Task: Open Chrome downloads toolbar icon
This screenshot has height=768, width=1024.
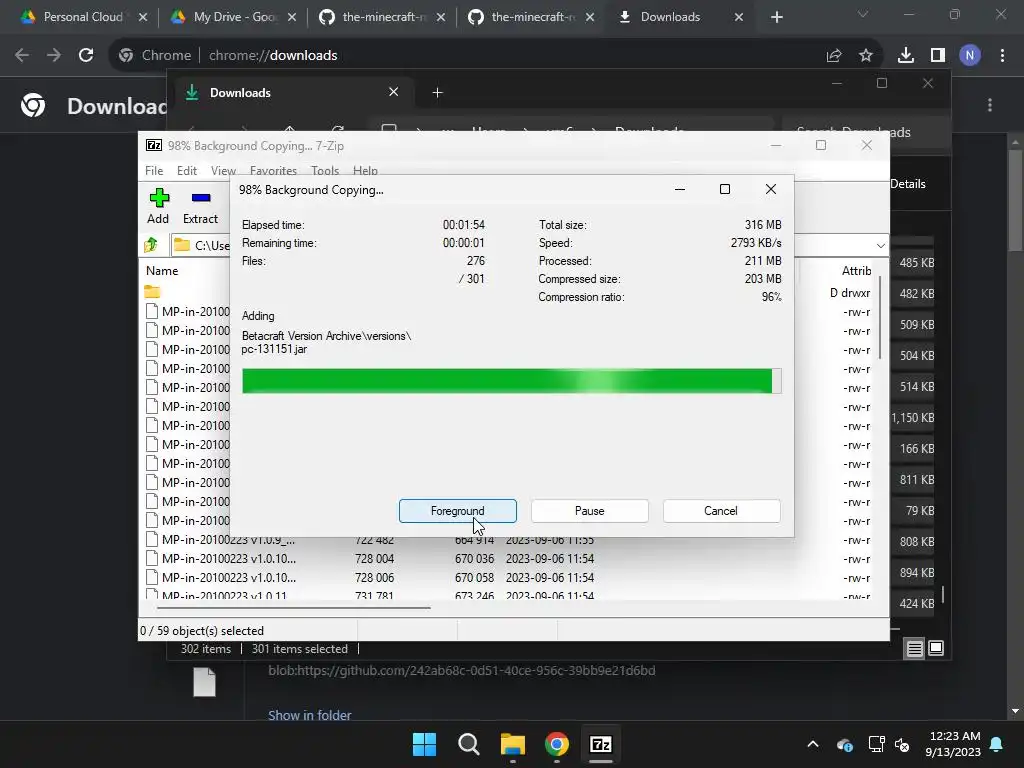Action: coord(906,56)
